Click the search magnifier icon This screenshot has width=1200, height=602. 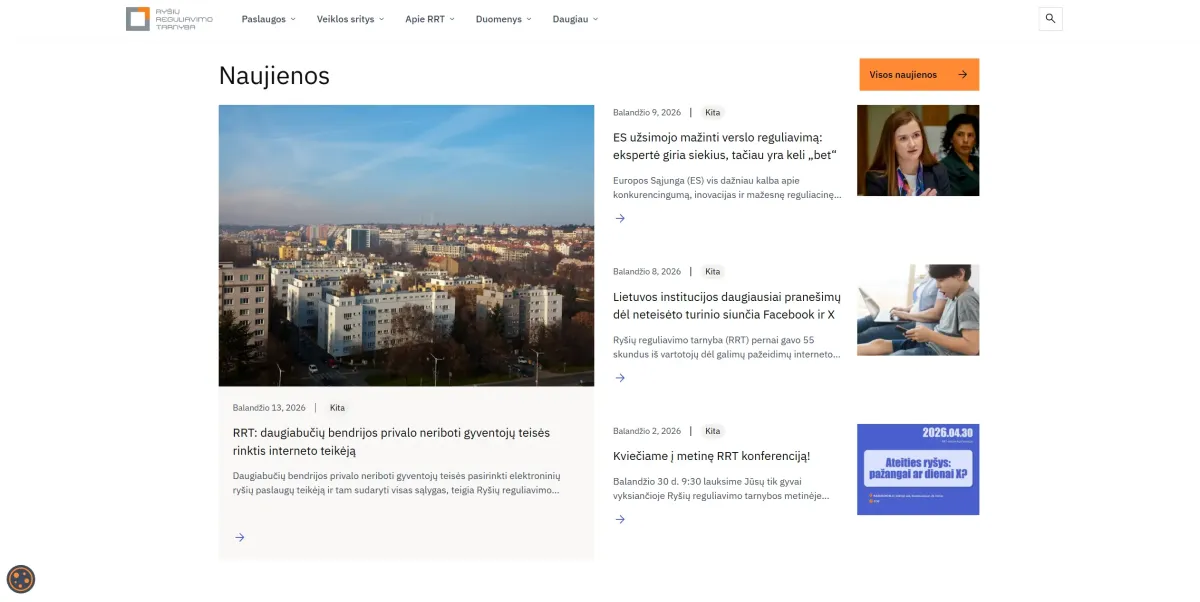click(1050, 19)
